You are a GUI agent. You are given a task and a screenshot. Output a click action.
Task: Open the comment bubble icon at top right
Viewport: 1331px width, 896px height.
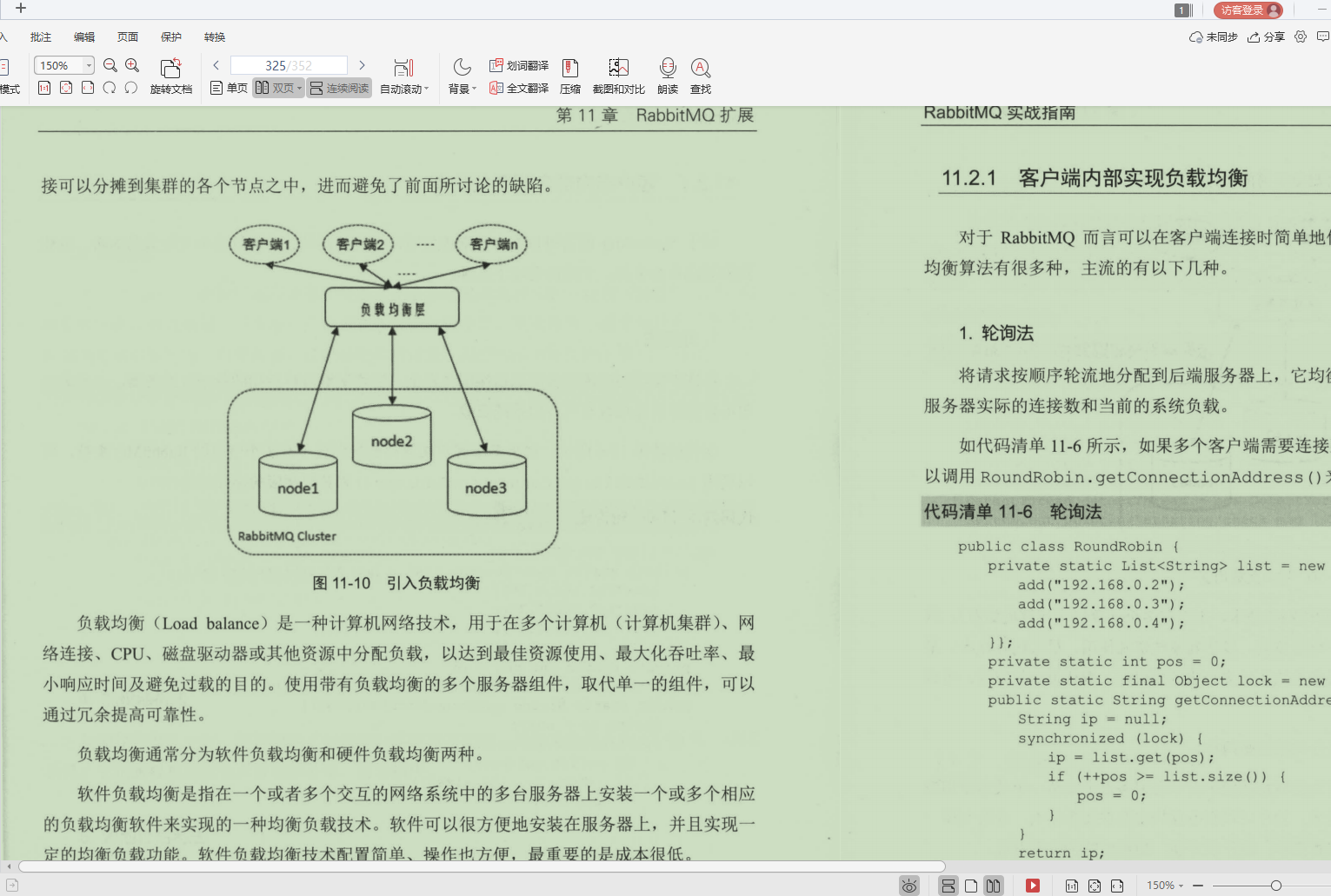1323,37
